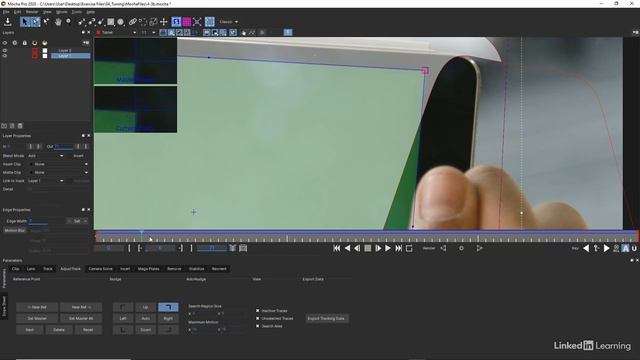Click the Set Master button

point(37,318)
